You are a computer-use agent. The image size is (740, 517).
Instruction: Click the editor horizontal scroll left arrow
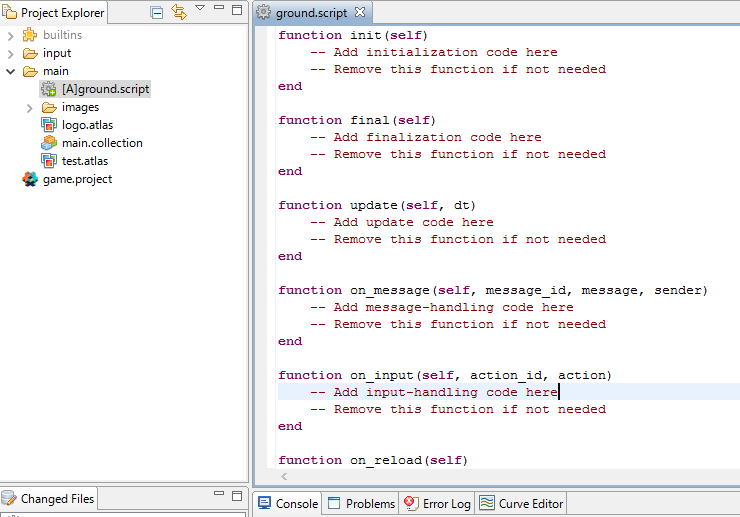284,476
